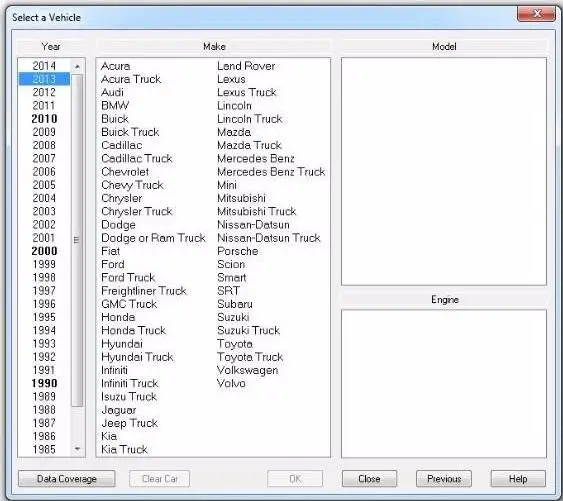This screenshot has height=501, width=563.
Task: Choose BMW make
Action: click(x=115, y=106)
